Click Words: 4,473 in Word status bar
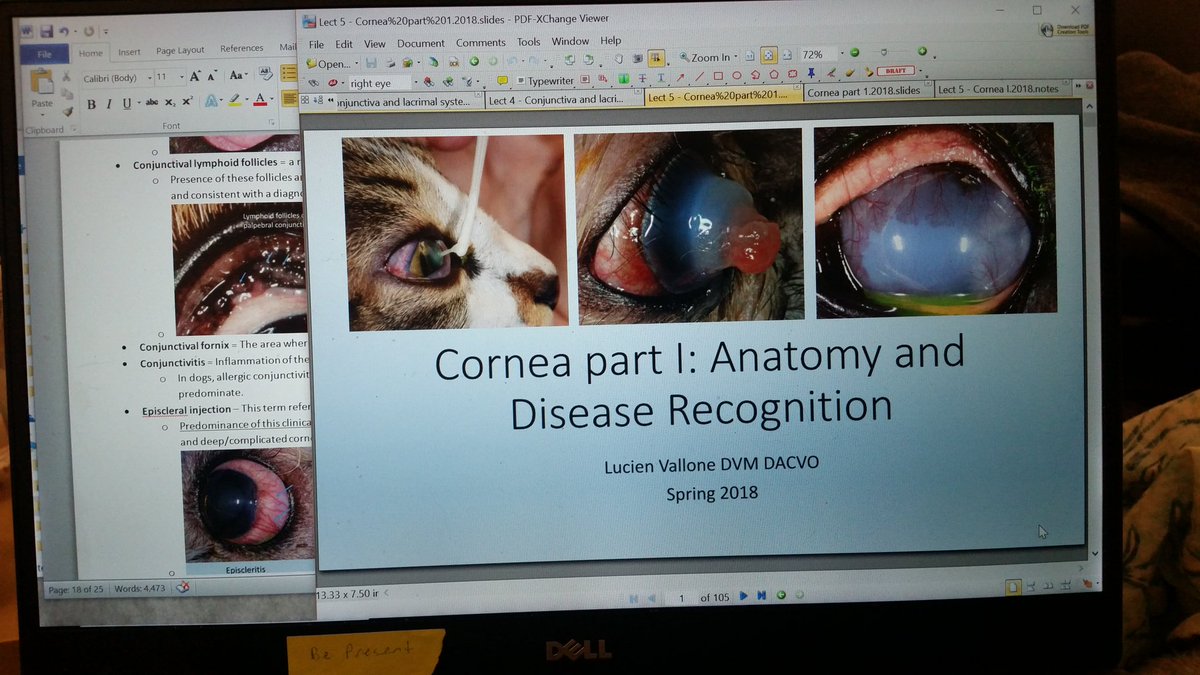Image resolution: width=1200 pixels, height=675 pixels. pos(139,589)
